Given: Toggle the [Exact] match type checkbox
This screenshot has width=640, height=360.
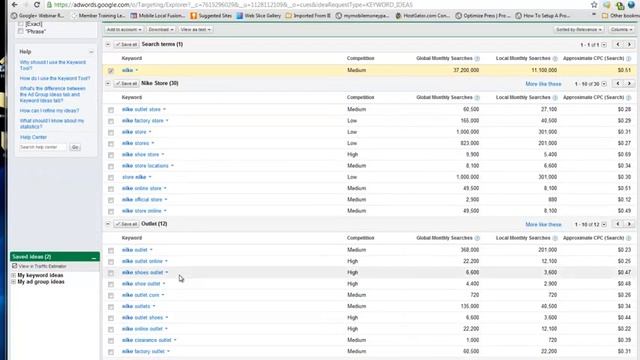Looking at the screenshot, I should click(x=20, y=24).
